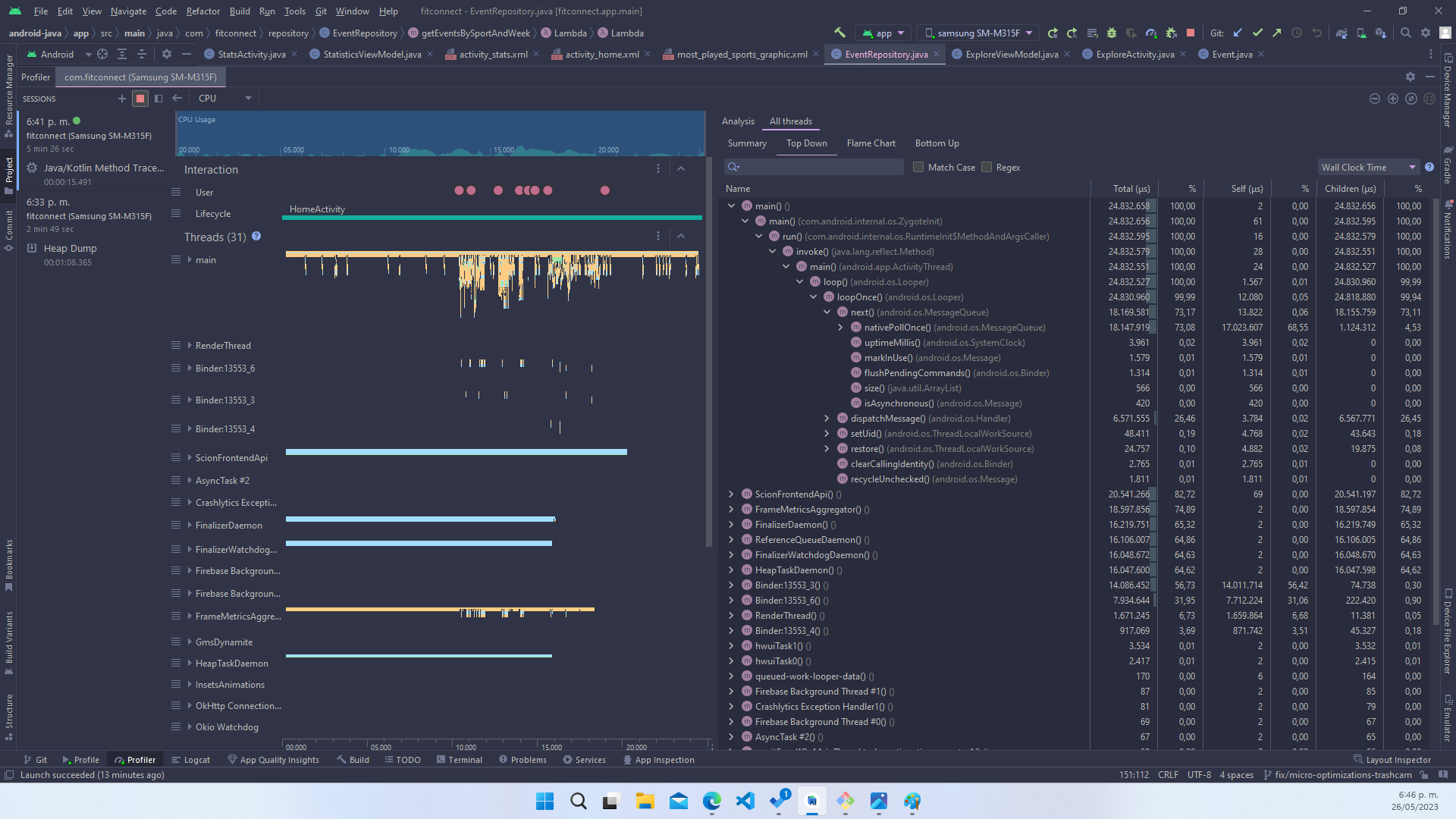Enable the Regex checkbox
The width and height of the screenshot is (1456, 819).
click(987, 167)
